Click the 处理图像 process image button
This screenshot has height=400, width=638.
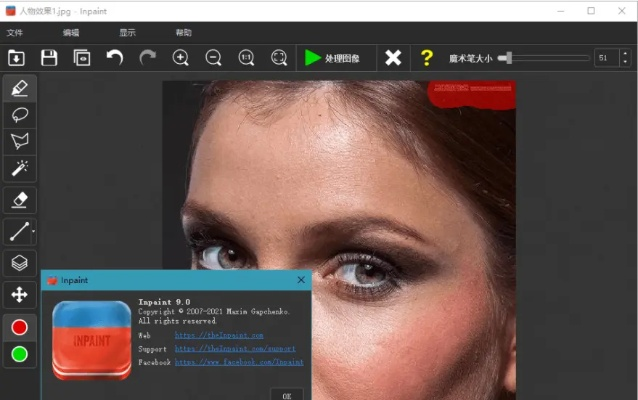coord(339,58)
